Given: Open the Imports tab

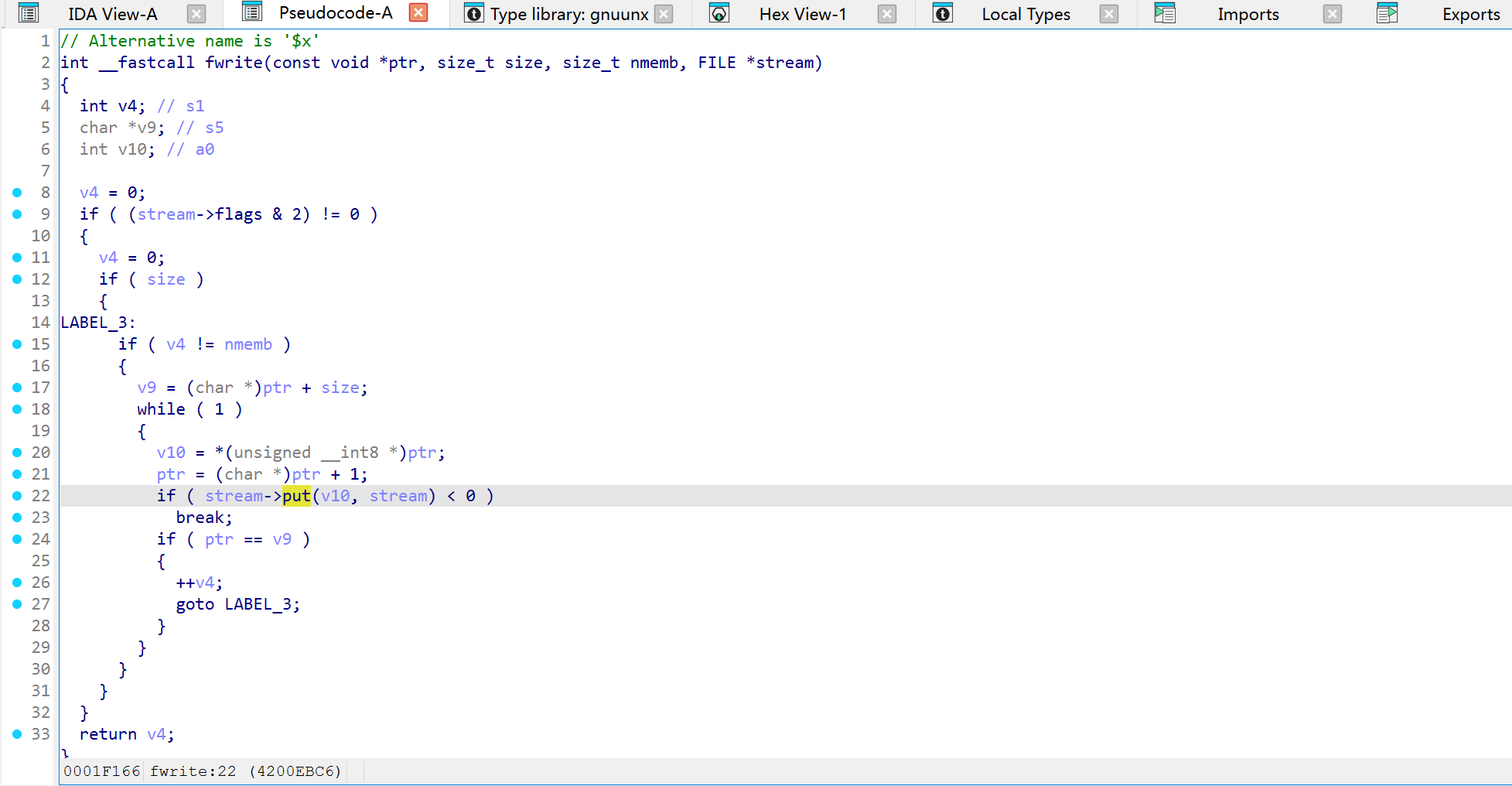Looking at the screenshot, I should click(1247, 14).
